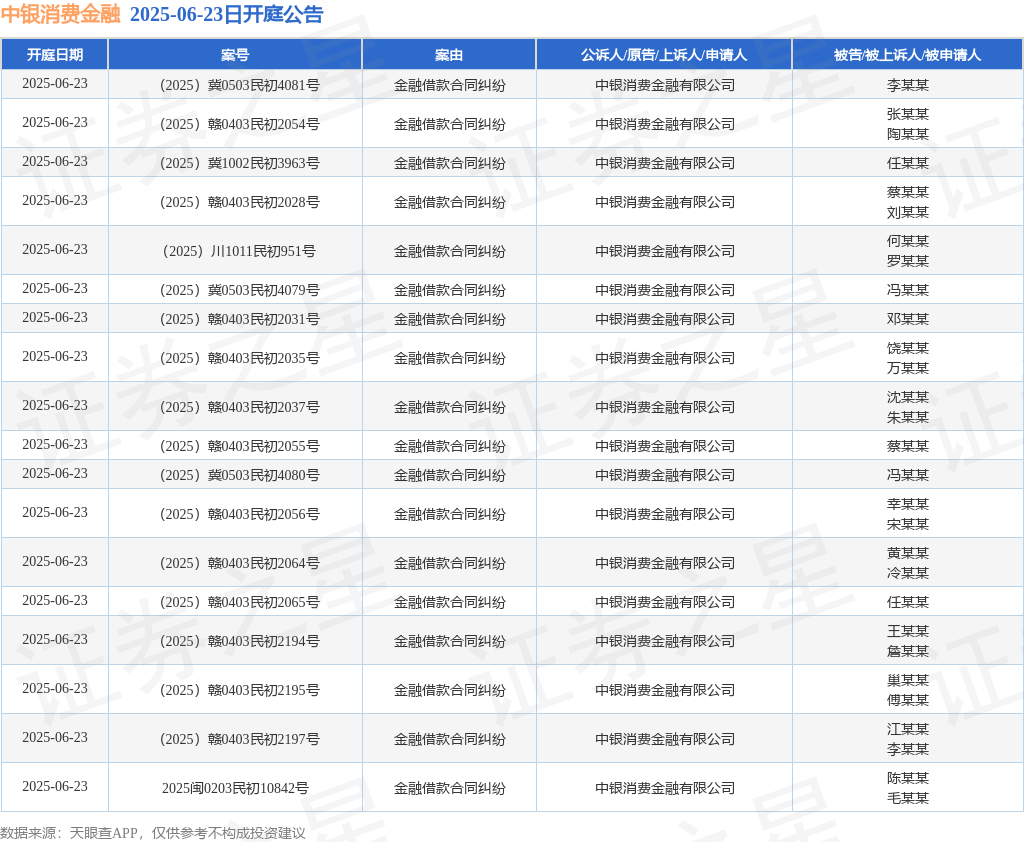Click defendant name 张某某

pyautogui.click(x=908, y=114)
